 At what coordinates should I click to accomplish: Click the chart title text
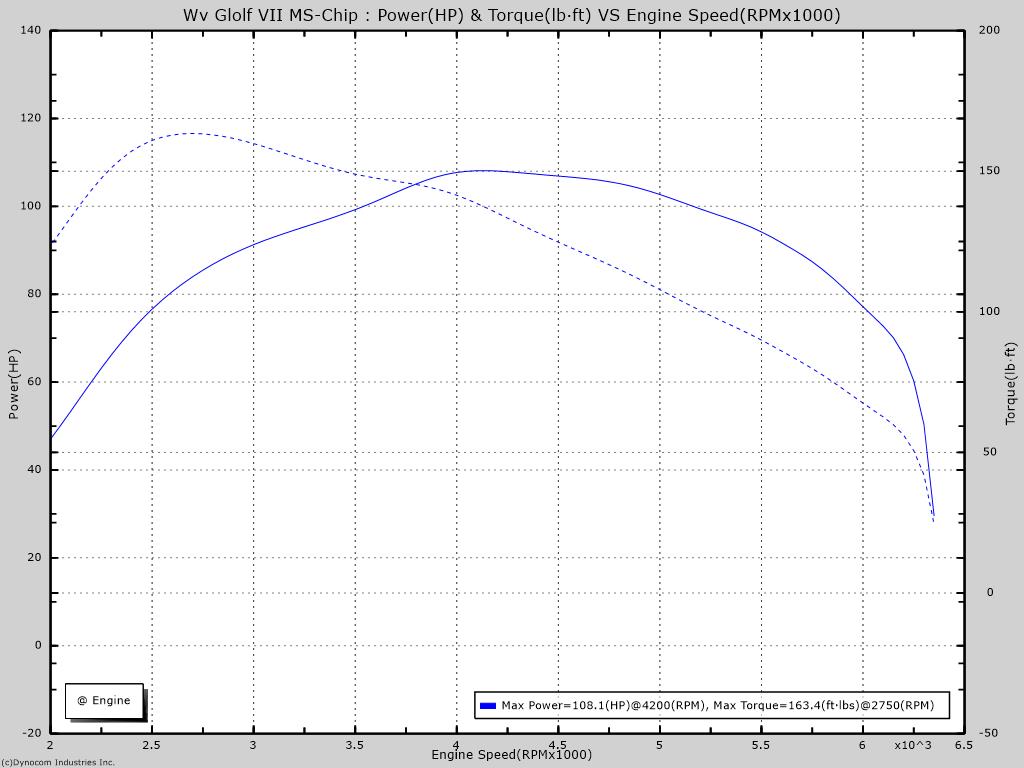coord(511,15)
